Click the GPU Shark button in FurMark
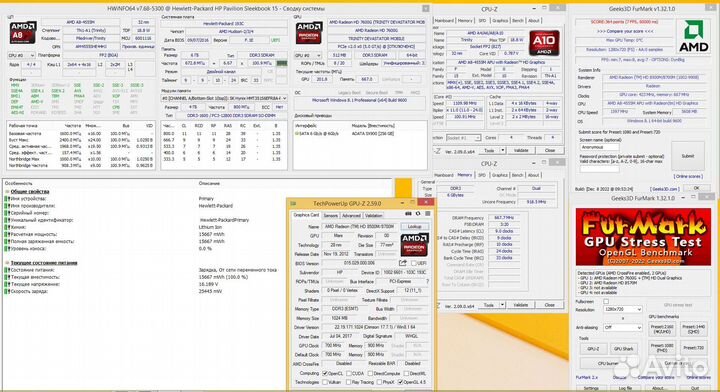 pos(624,349)
